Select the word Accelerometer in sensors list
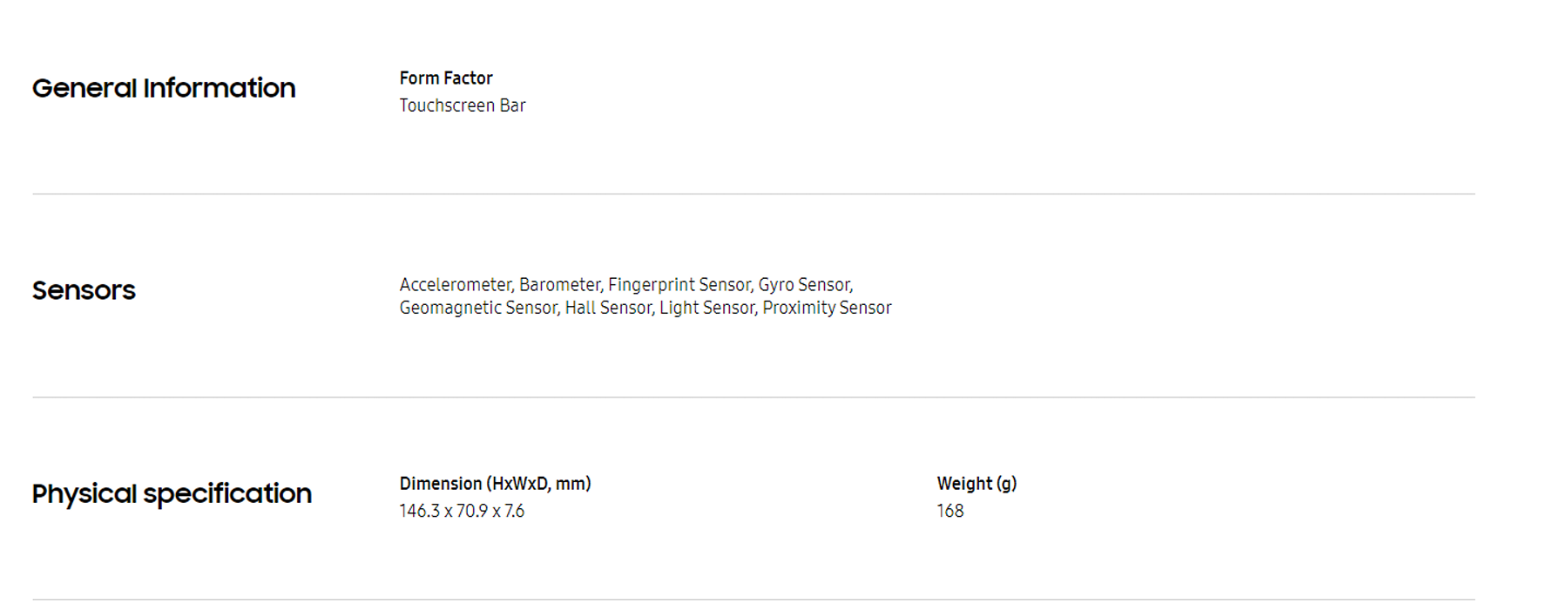1568x611 pixels. point(455,285)
